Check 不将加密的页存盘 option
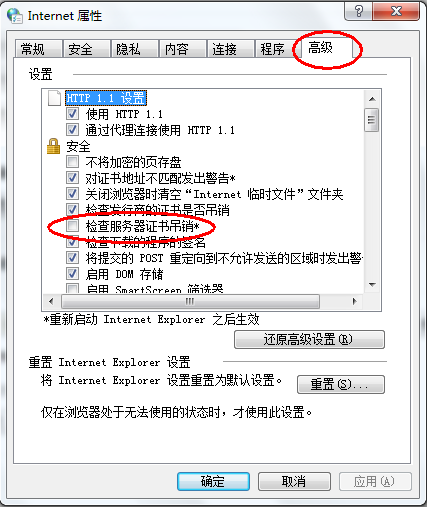The height and width of the screenshot is (507, 427). (x=72, y=162)
